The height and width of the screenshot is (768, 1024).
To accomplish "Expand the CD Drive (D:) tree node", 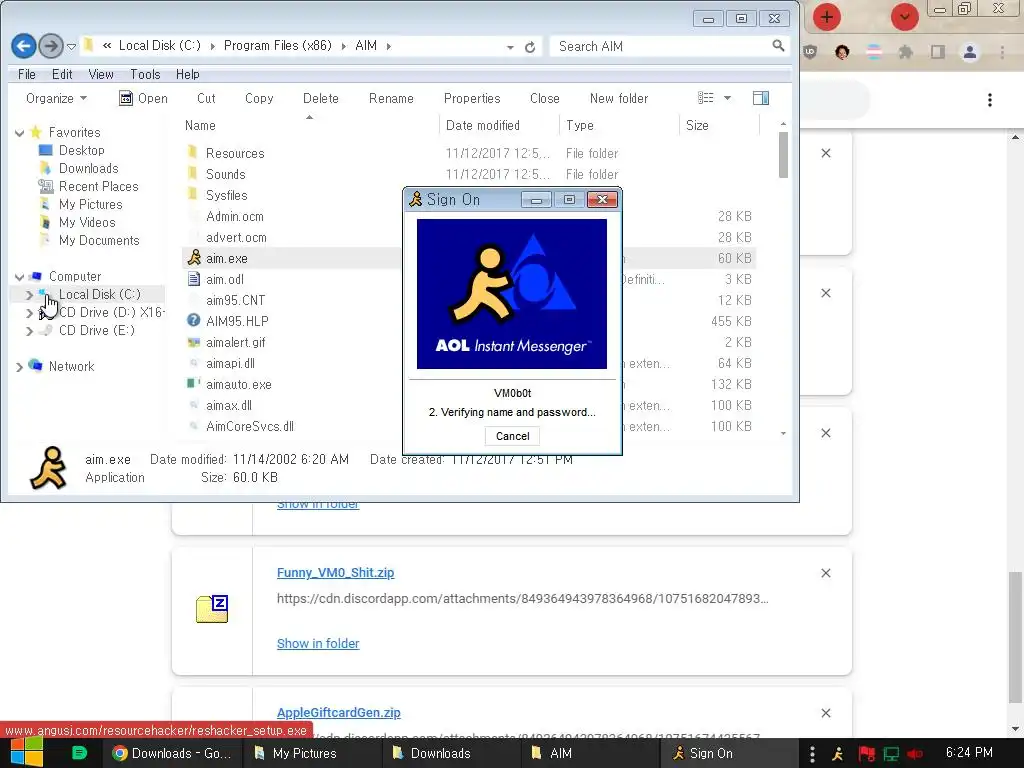I will click(x=29, y=313).
